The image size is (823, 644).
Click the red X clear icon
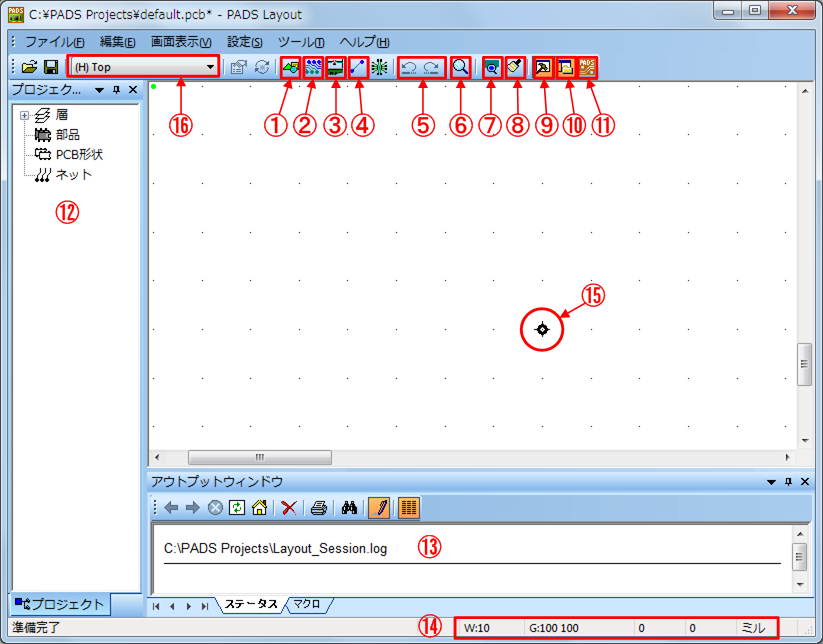click(289, 508)
